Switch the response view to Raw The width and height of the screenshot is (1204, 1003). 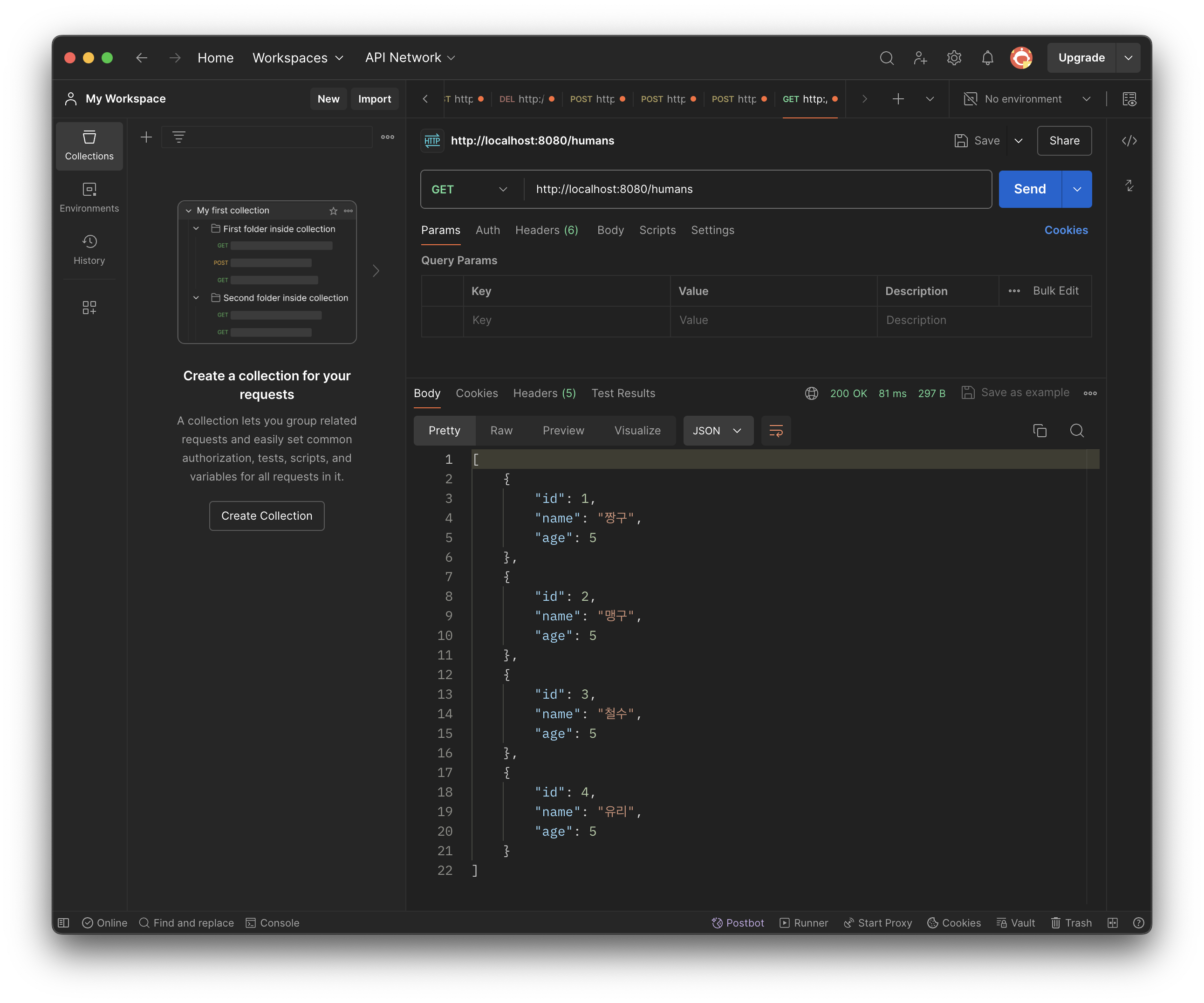(x=501, y=431)
